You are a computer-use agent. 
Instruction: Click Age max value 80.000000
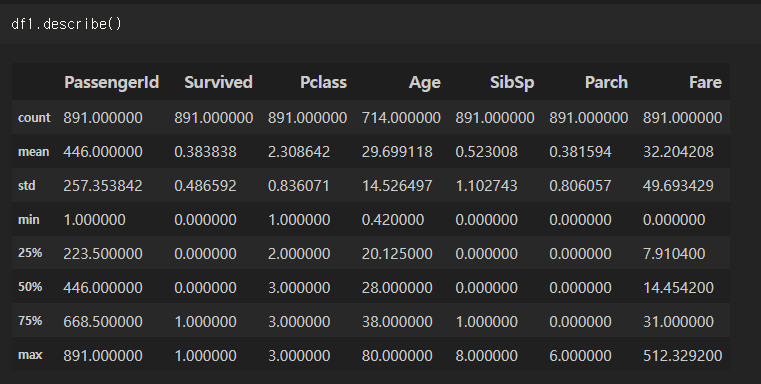[397, 355]
